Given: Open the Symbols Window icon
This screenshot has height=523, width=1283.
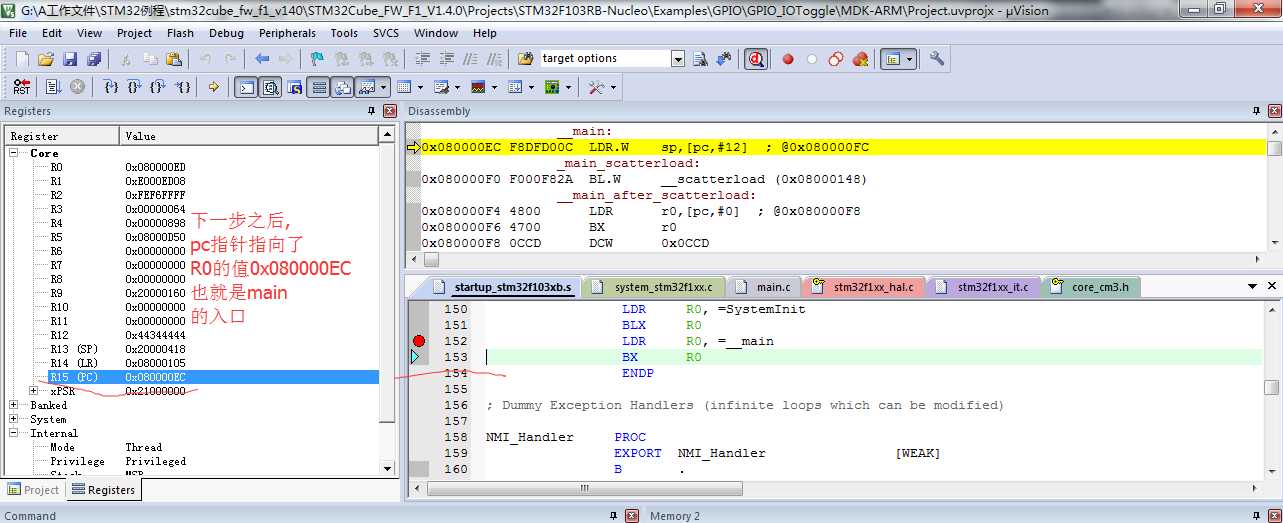Looking at the screenshot, I should point(295,87).
